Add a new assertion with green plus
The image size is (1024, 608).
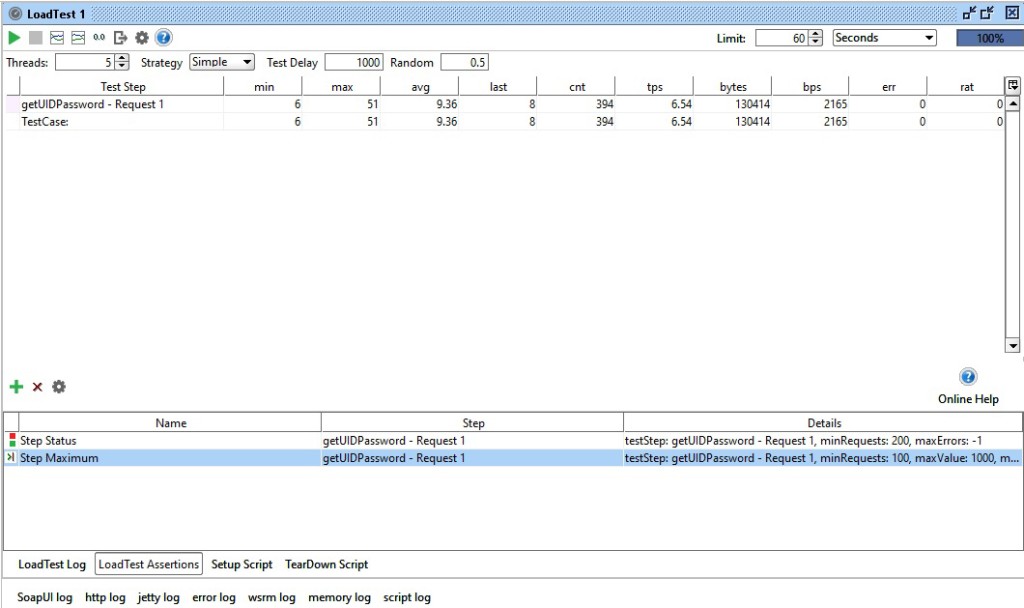16,387
